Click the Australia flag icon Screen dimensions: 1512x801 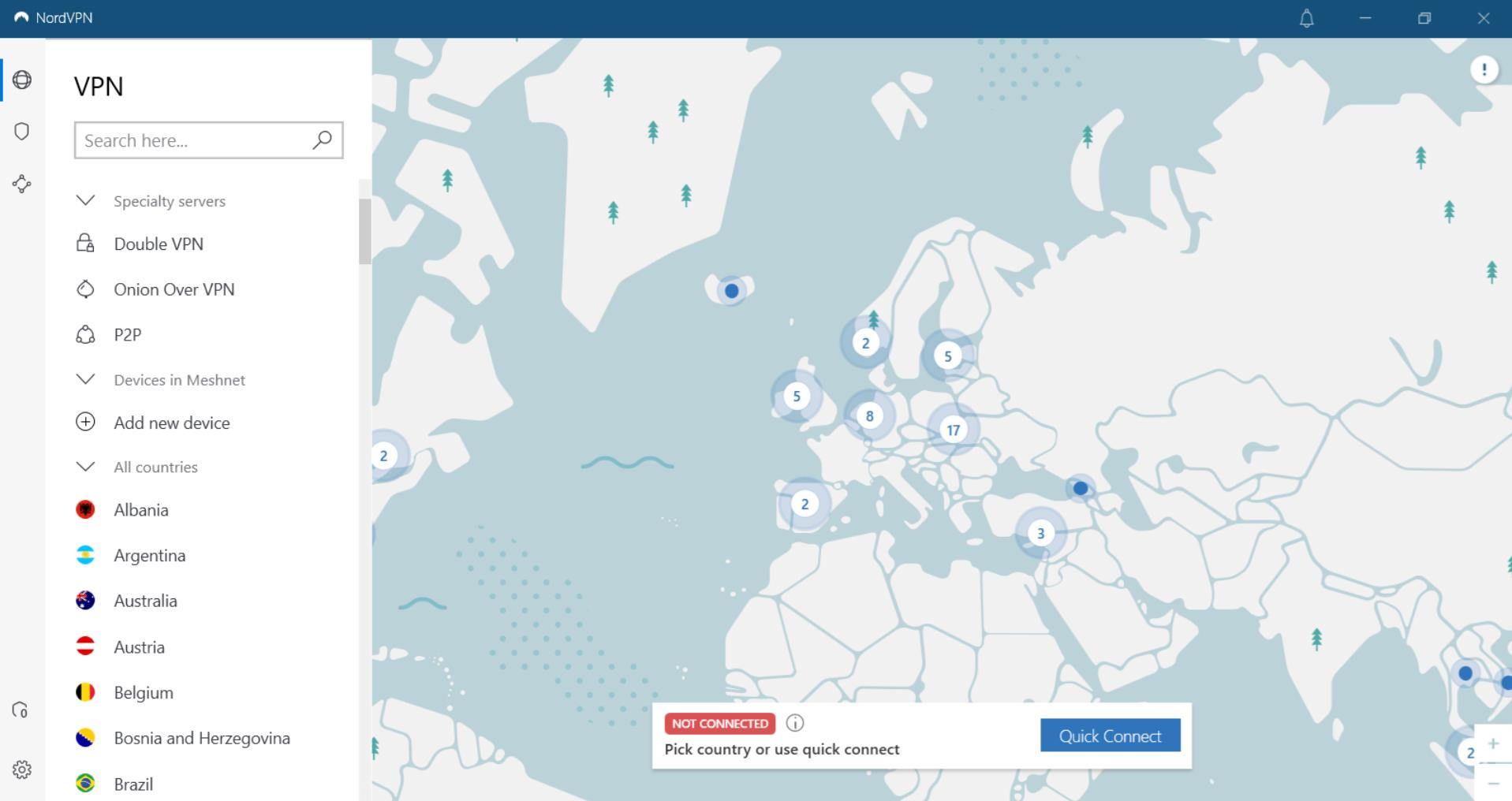pos(85,601)
